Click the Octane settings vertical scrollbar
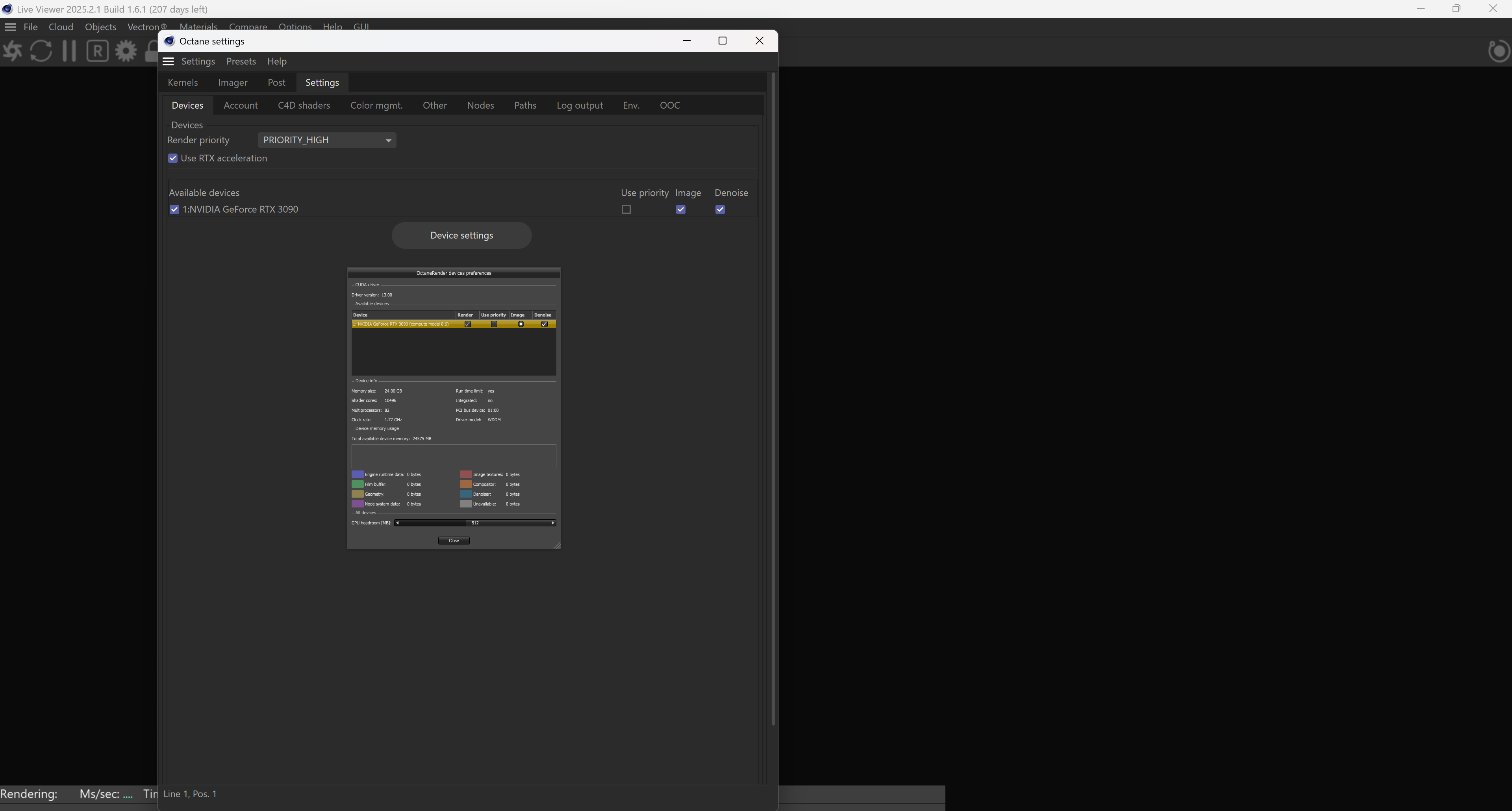Viewport: 1512px width, 811px height. [773, 399]
